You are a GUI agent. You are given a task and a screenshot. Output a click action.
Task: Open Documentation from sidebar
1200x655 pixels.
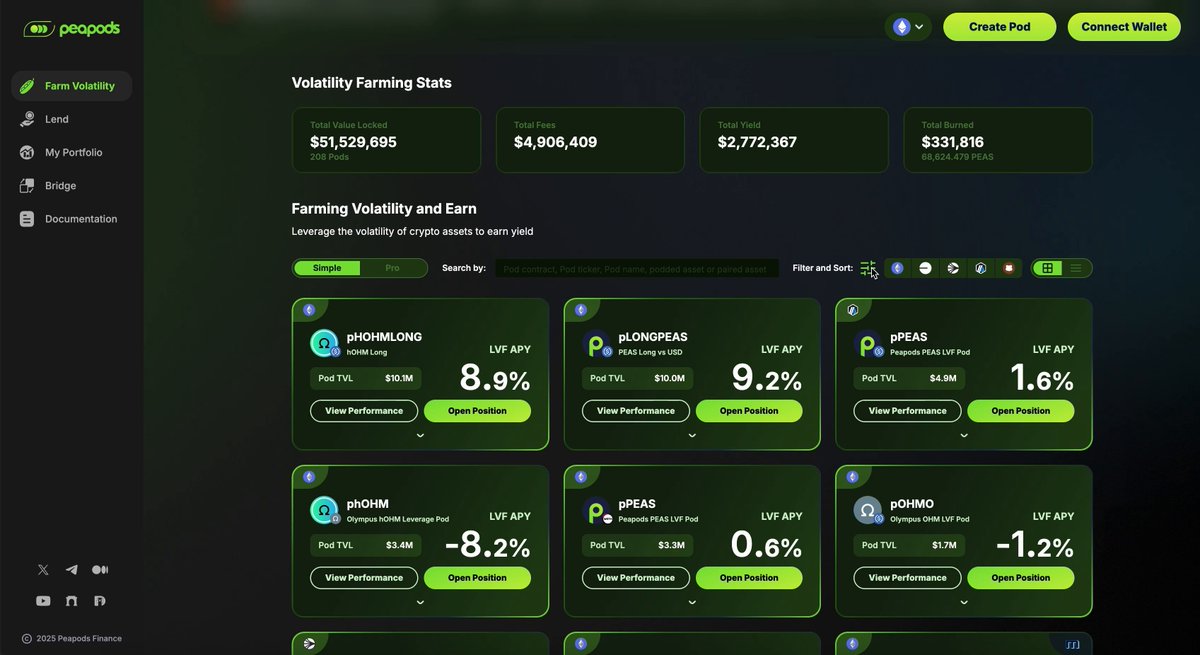tap(71, 218)
